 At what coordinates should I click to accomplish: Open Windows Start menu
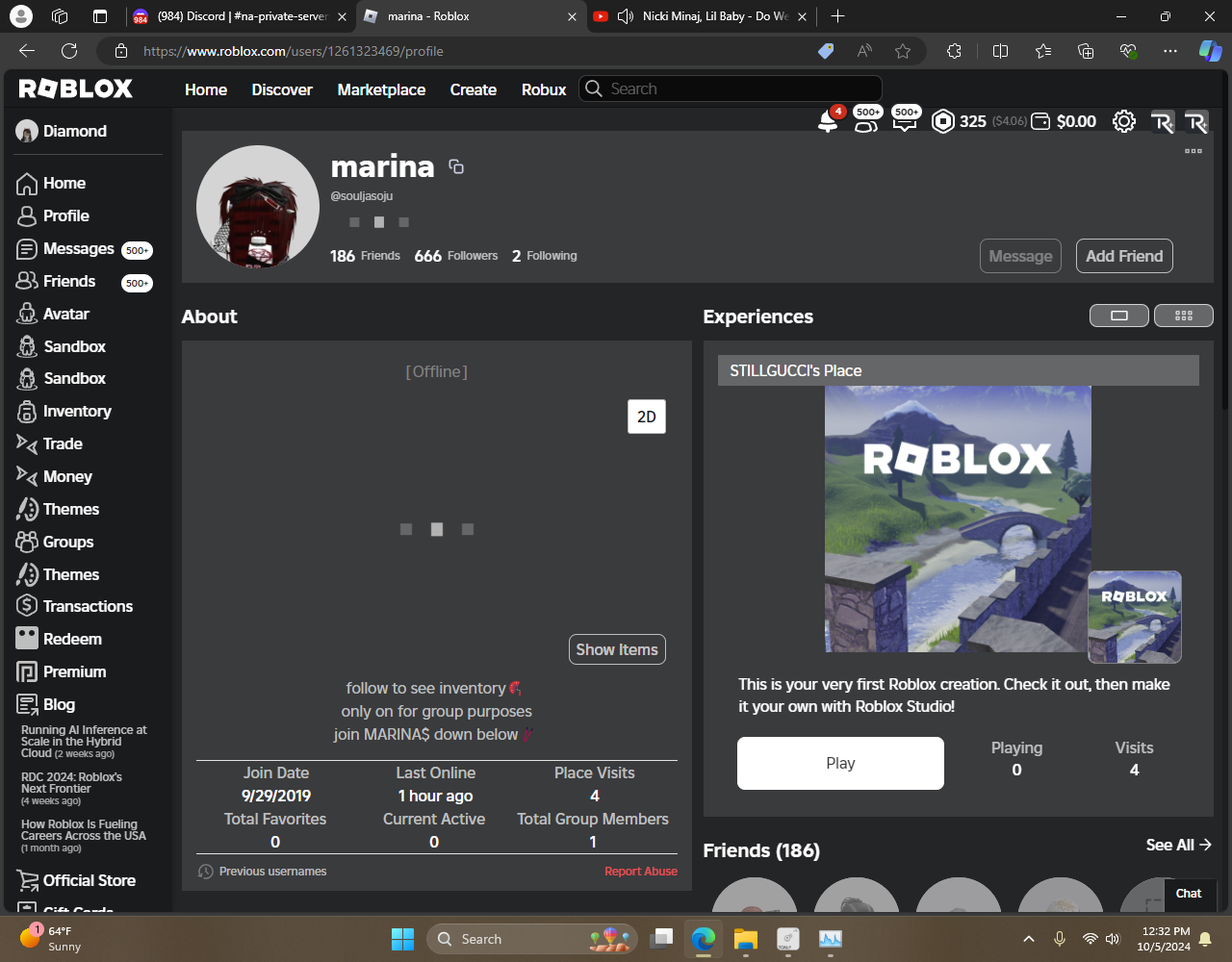click(x=402, y=939)
